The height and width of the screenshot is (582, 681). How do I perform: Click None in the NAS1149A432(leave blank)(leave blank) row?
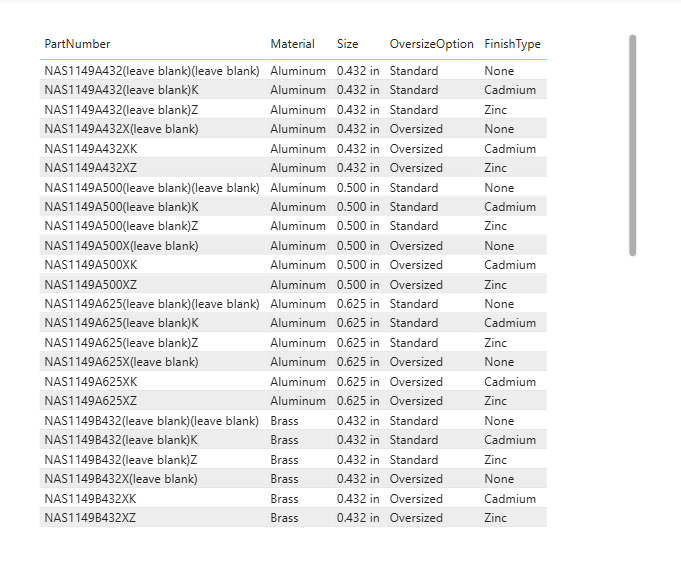pos(499,71)
